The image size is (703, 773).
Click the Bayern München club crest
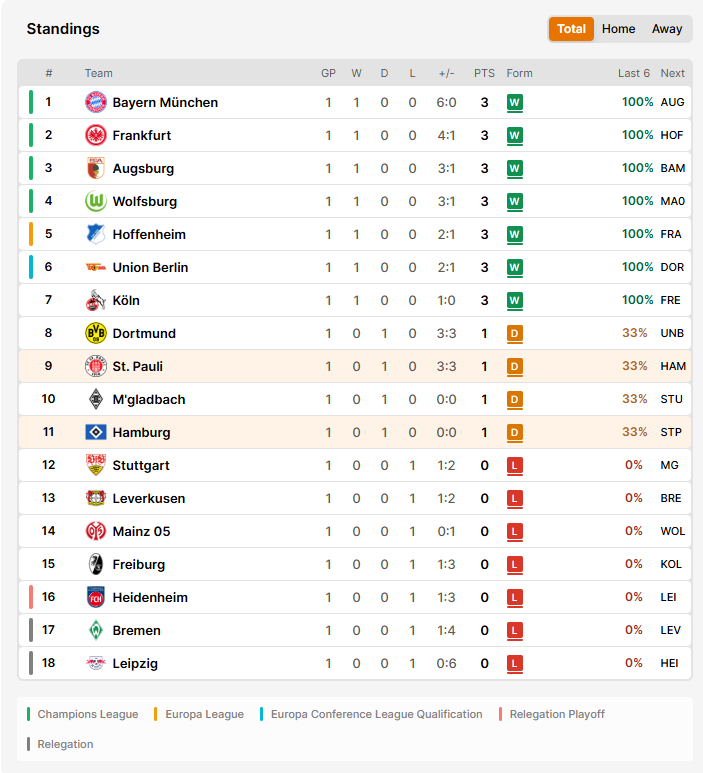[x=96, y=102]
